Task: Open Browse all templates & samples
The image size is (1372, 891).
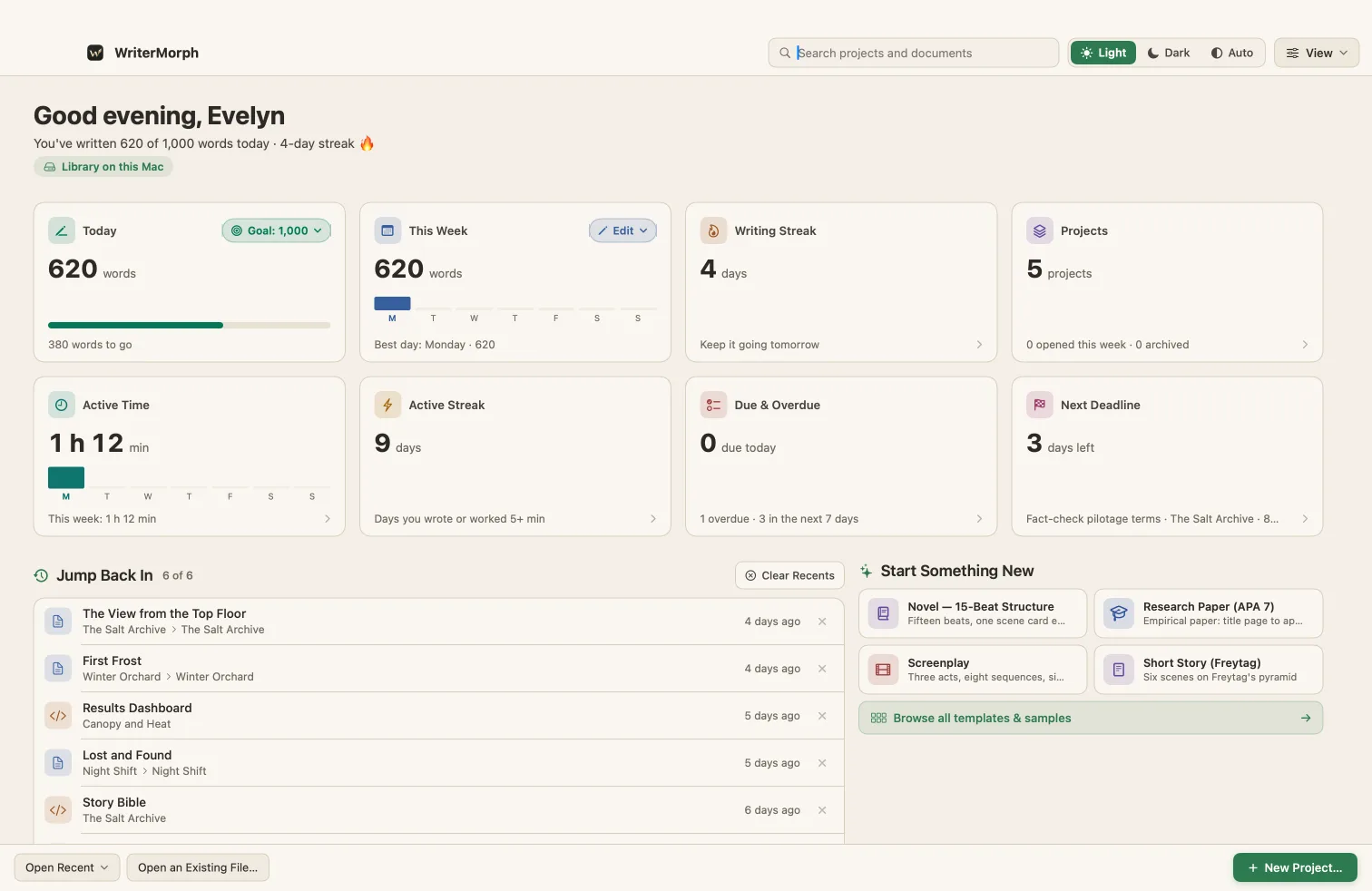Action: coord(1091,718)
